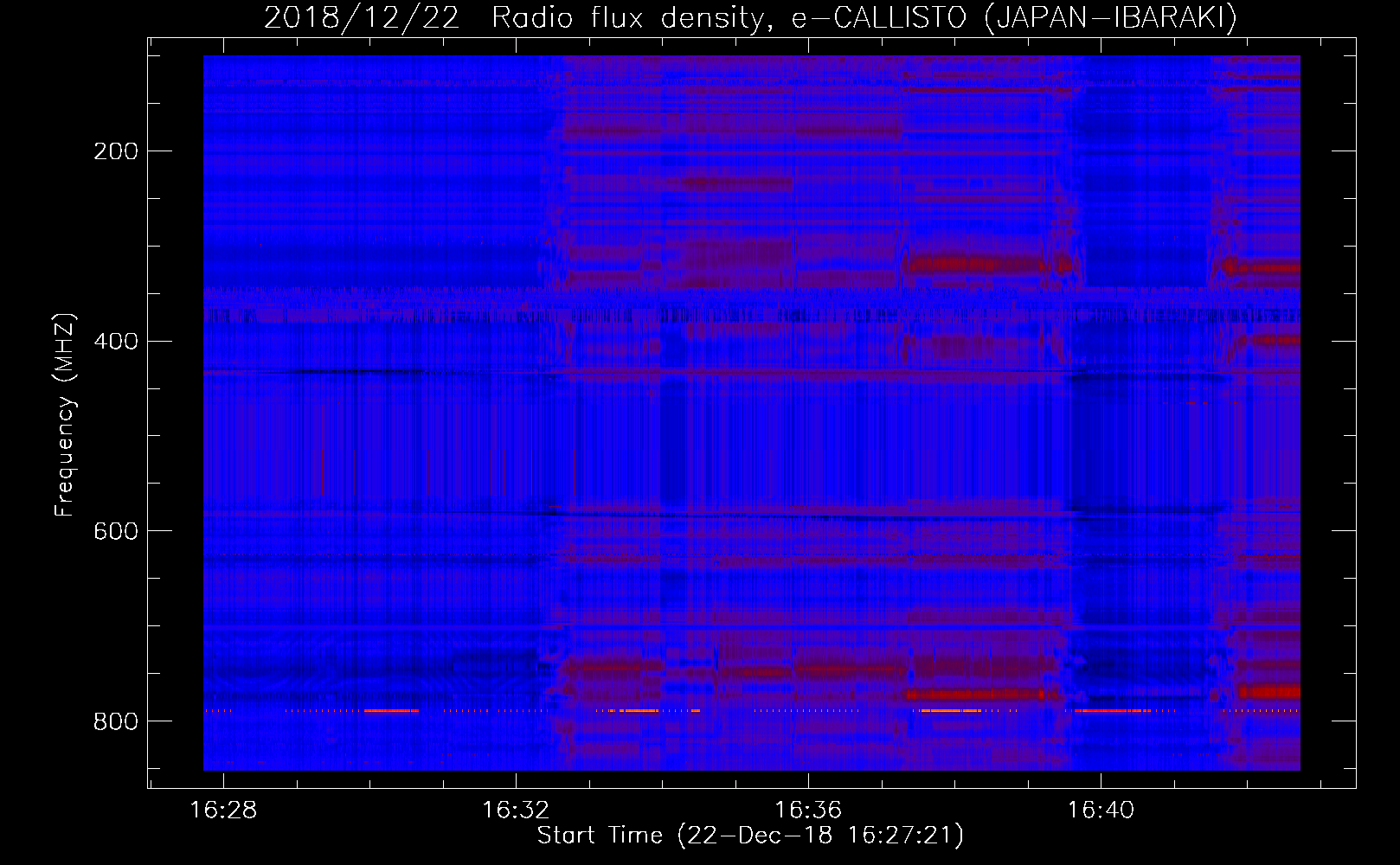Image resolution: width=1400 pixels, height=865 pixels.
Task: Click the 'Frequency (MHZ)' axis label
Action: (x=65, y=414)
